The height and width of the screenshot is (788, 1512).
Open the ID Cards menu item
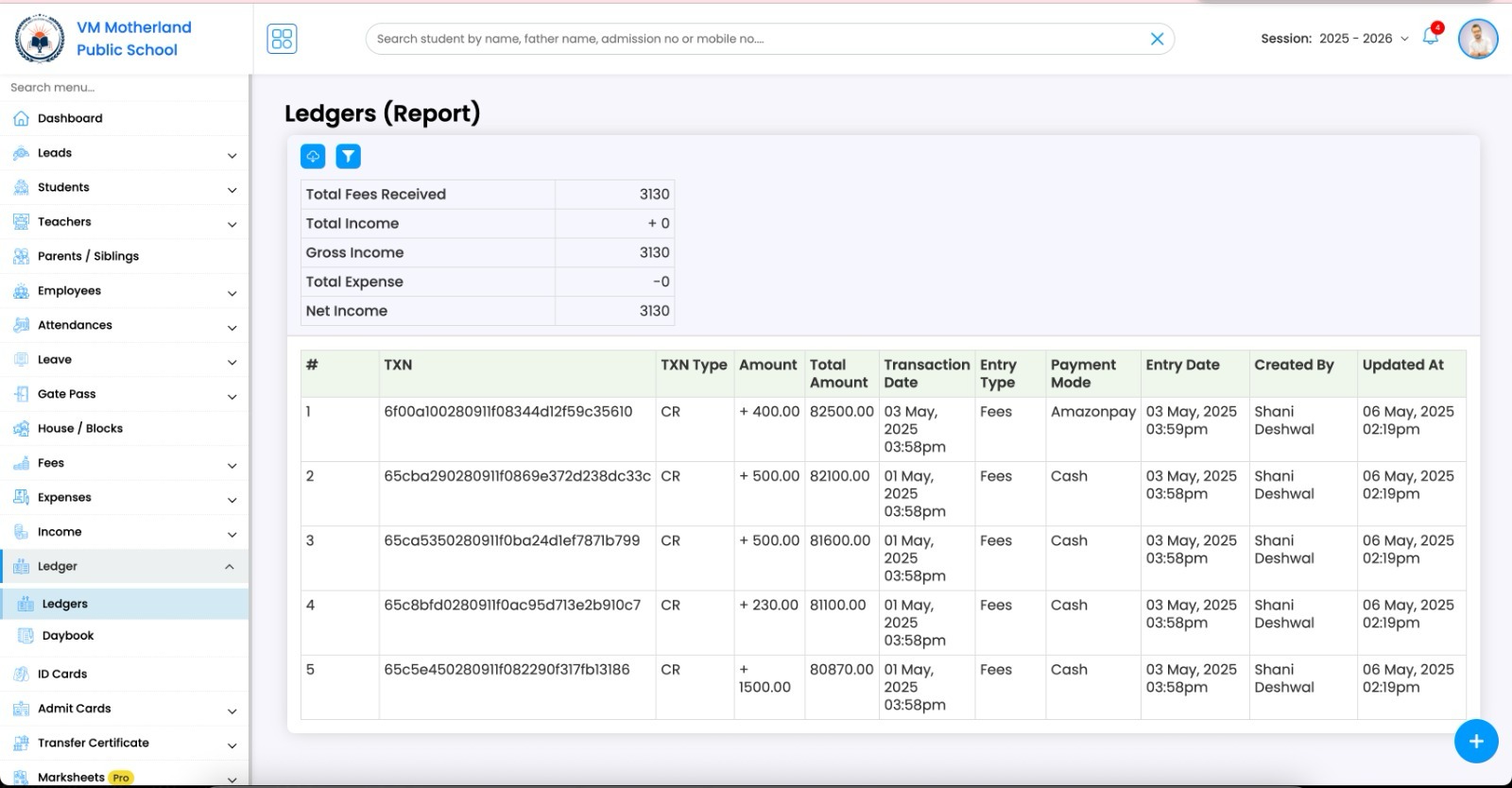point(124,674)
